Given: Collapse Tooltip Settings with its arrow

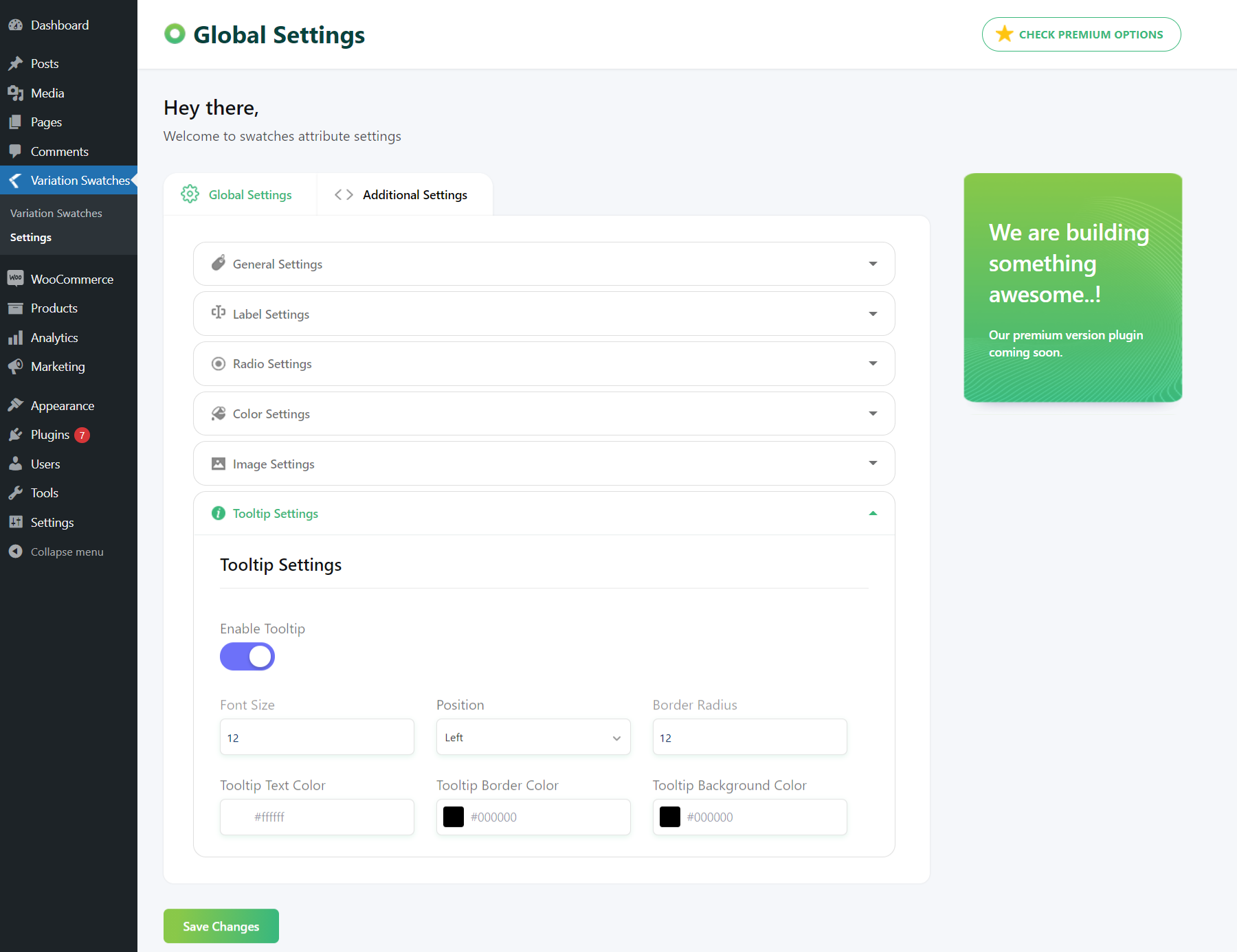Looking at the screenshot, I should [873, 513].
